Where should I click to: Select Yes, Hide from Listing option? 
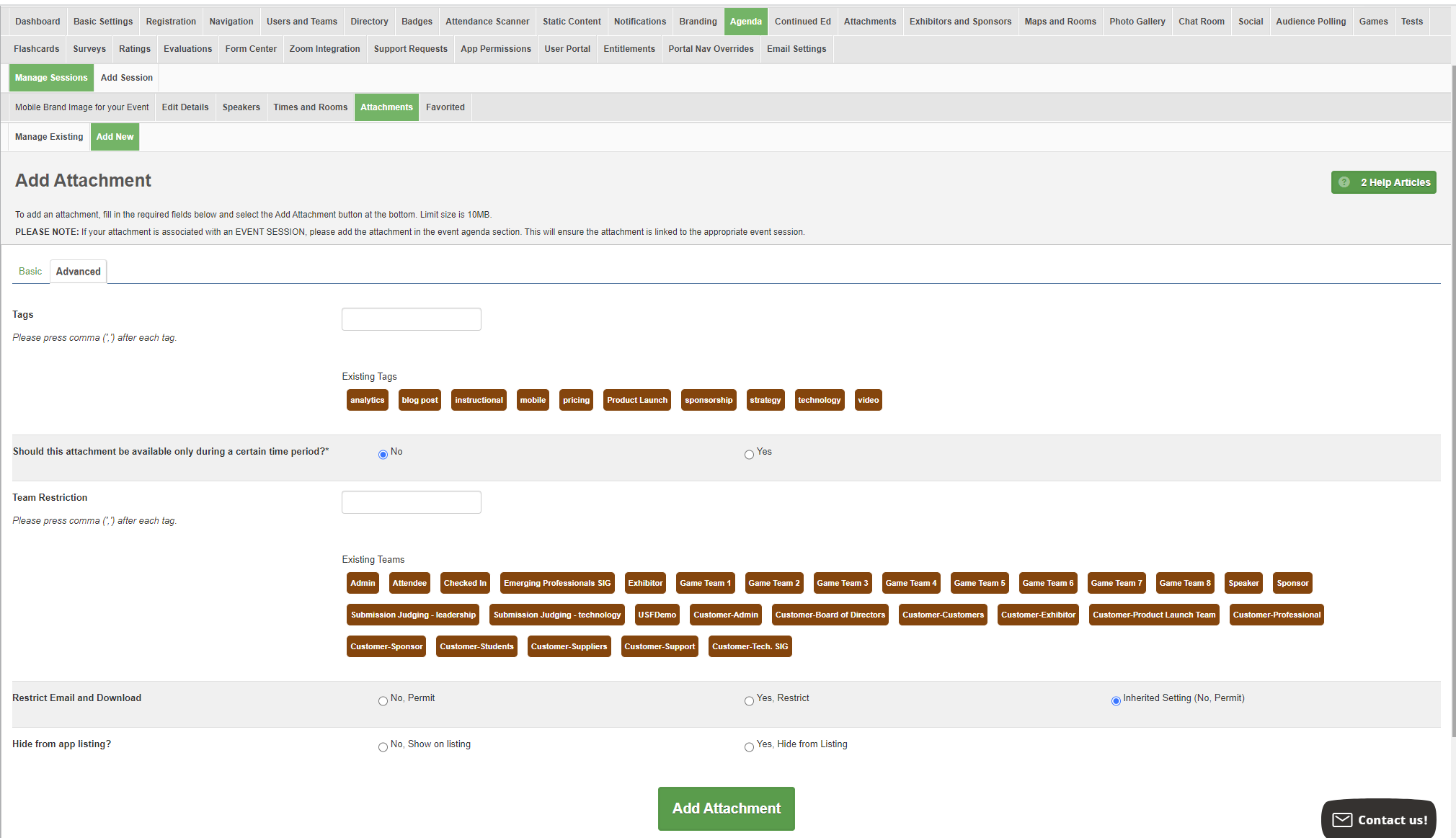749,746
